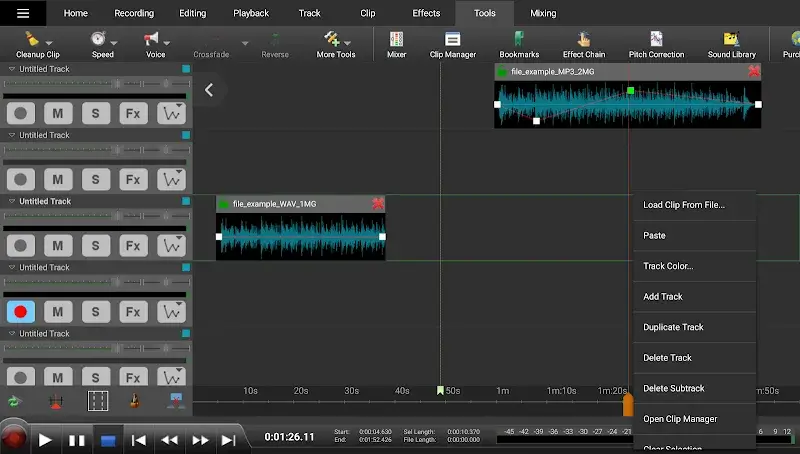Mute the first Untitled Track
The width and height of the screenshot is (800, 454).
(x=58, y=114)
